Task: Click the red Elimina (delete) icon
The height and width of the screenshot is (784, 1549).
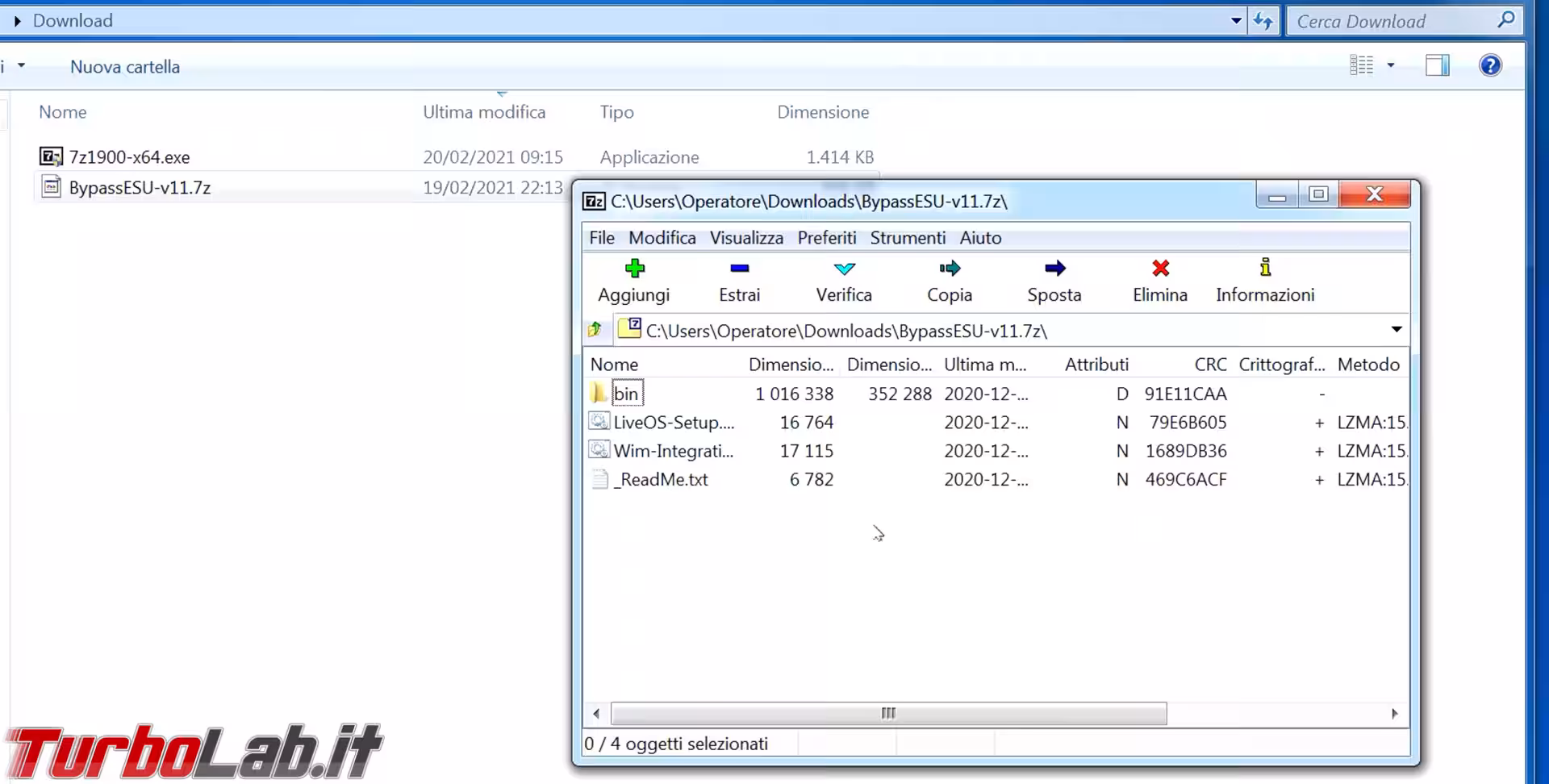Action: click(1160, 269)
